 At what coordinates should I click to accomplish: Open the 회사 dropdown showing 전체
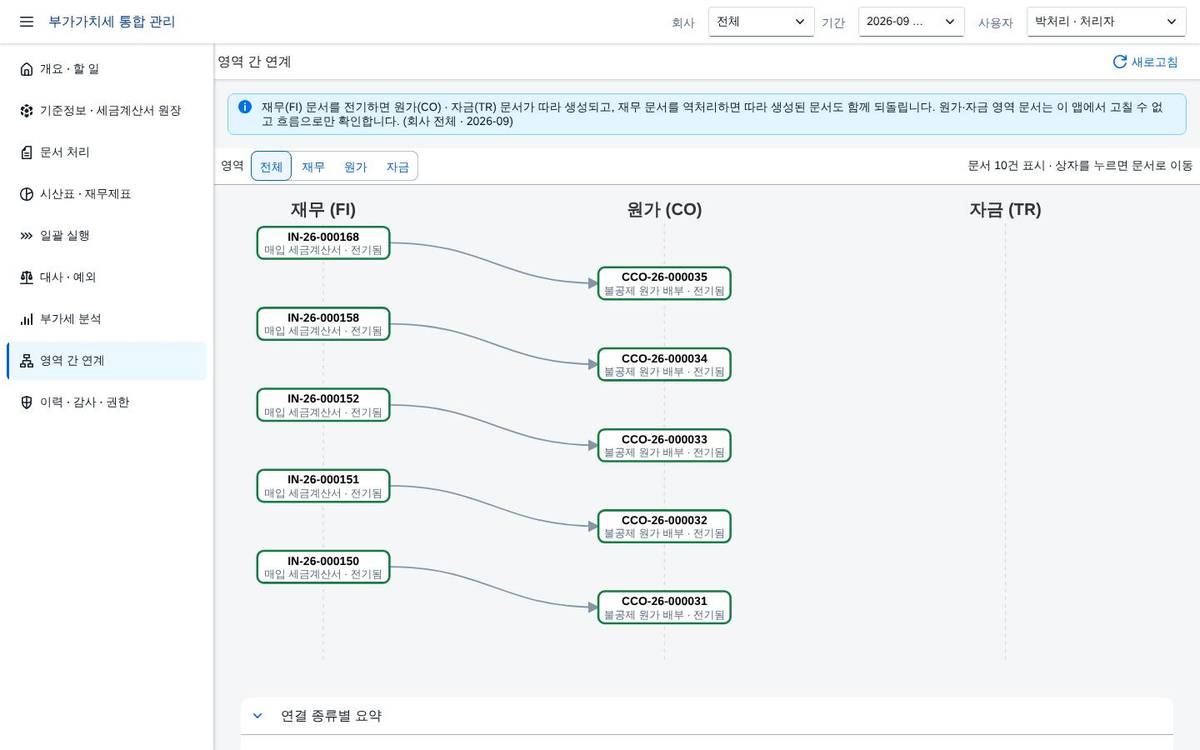click(761, 22)
